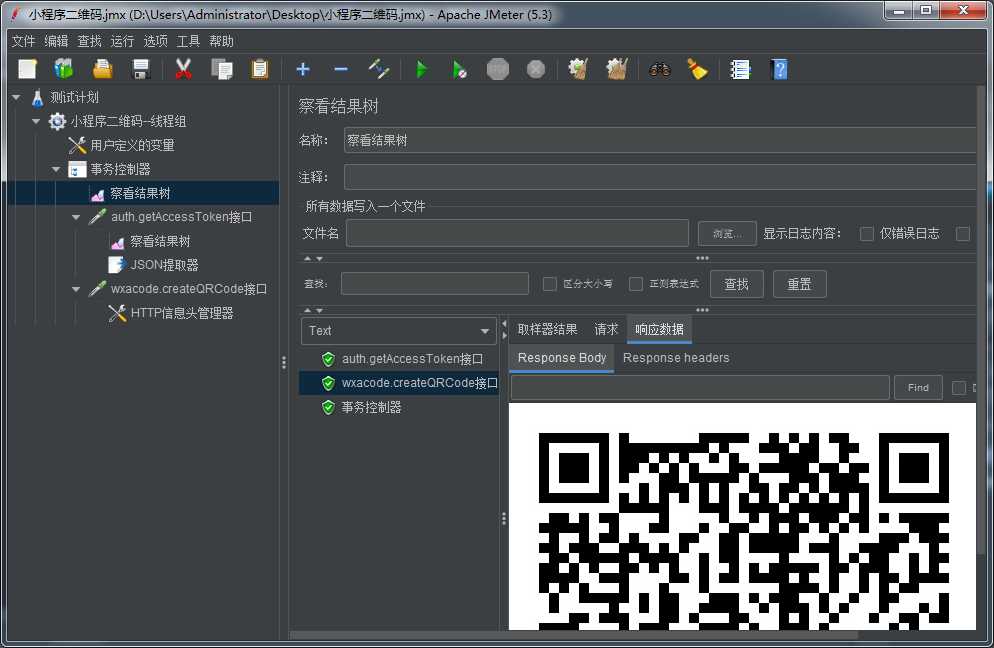Click the New test plan icon
Viewport: 994px width, 648px height.
(x=27, y=68)
